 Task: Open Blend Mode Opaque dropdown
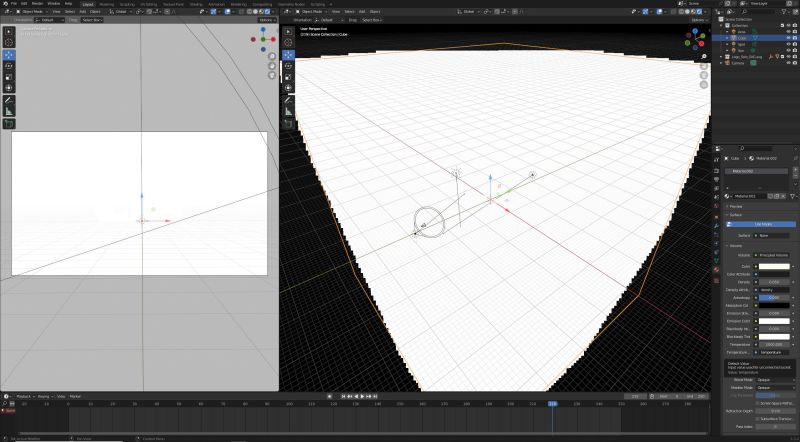coord(774,380)
